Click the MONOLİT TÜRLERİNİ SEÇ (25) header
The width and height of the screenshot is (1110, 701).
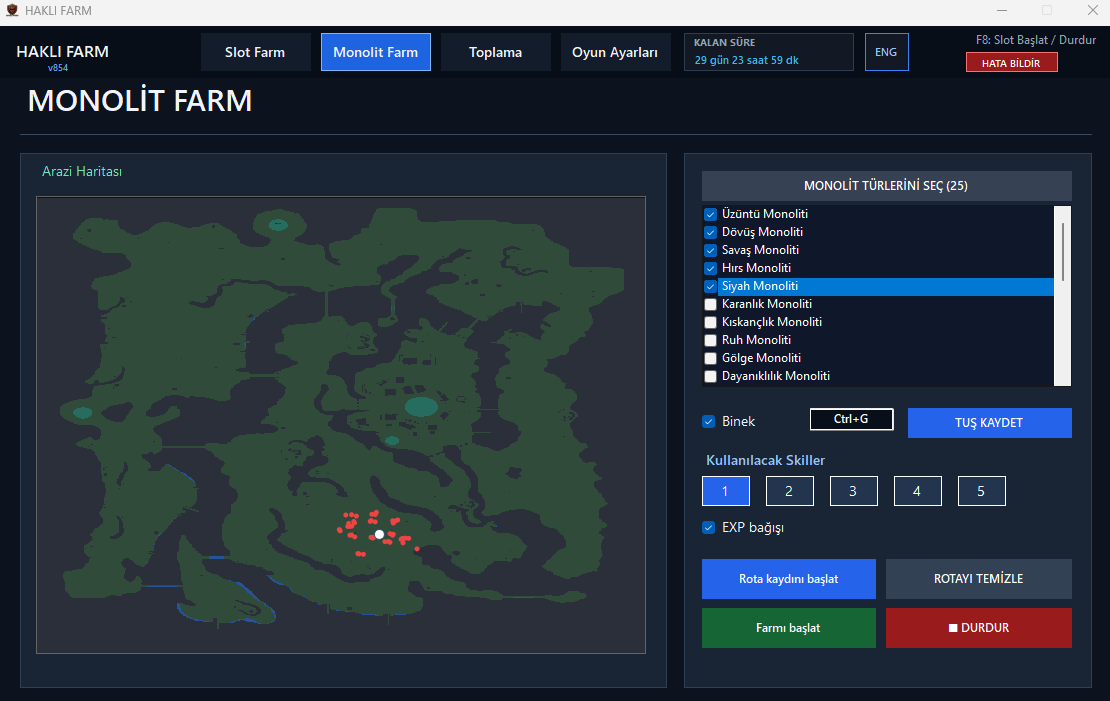(886, 186)
